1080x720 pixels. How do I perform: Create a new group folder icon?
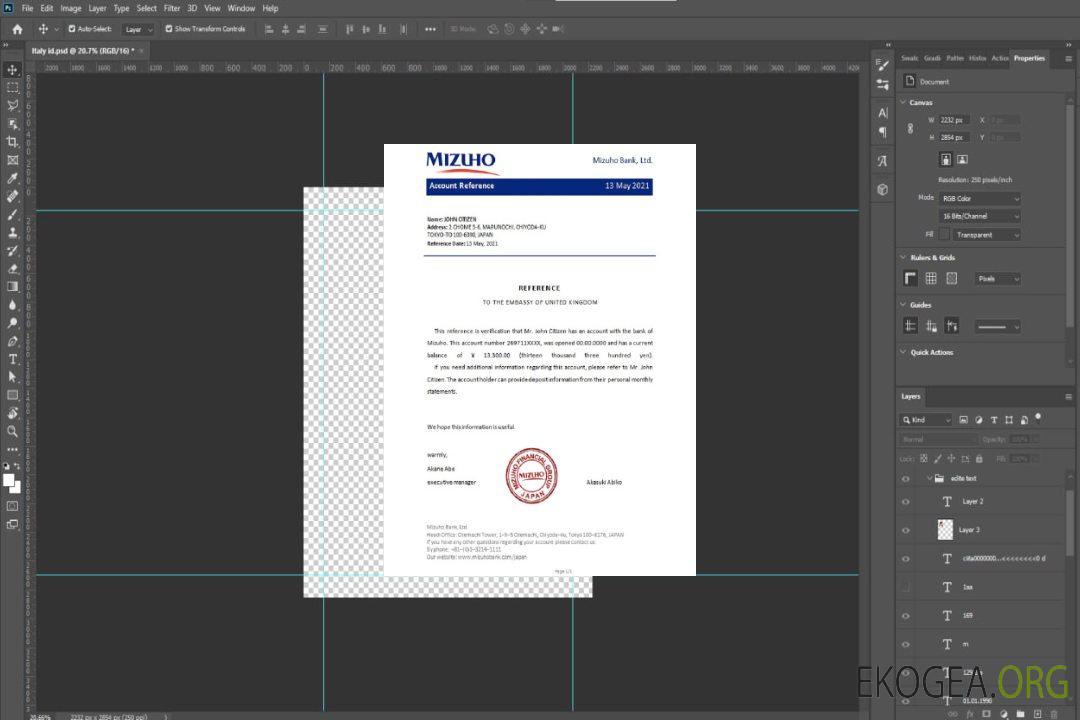[x=1020, y=714]
